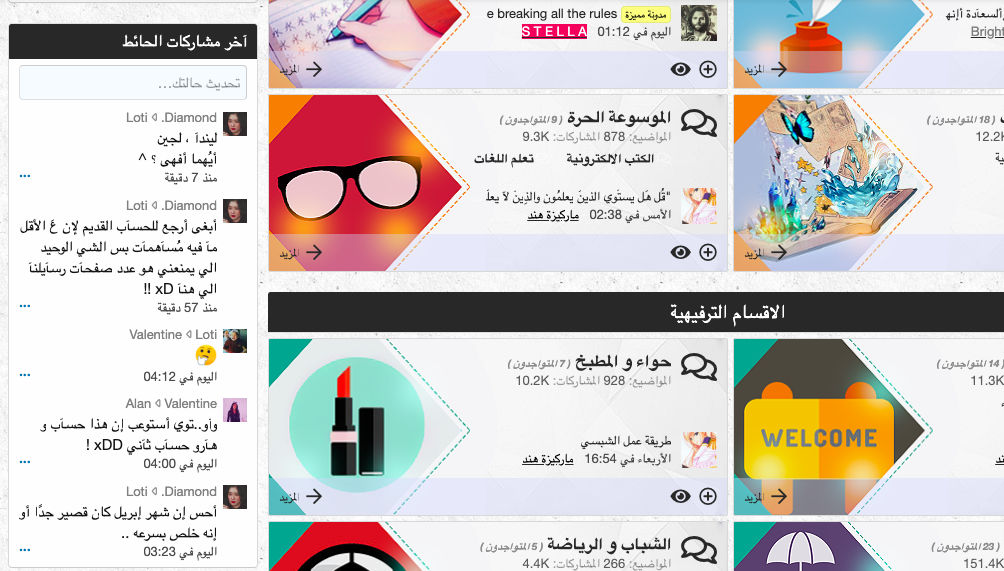The image size is (1004, 571).
Task: Click the الشباب و الرياضة chat bubble icon
Action: [x=699, y=549]
